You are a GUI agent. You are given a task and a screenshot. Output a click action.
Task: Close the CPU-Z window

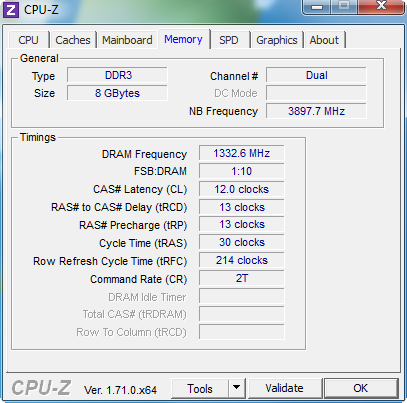point(381,6)
